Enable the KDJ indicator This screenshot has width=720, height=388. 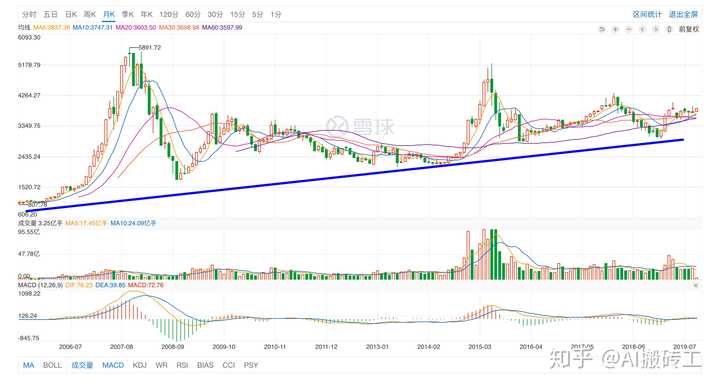[x=140, y=365]
